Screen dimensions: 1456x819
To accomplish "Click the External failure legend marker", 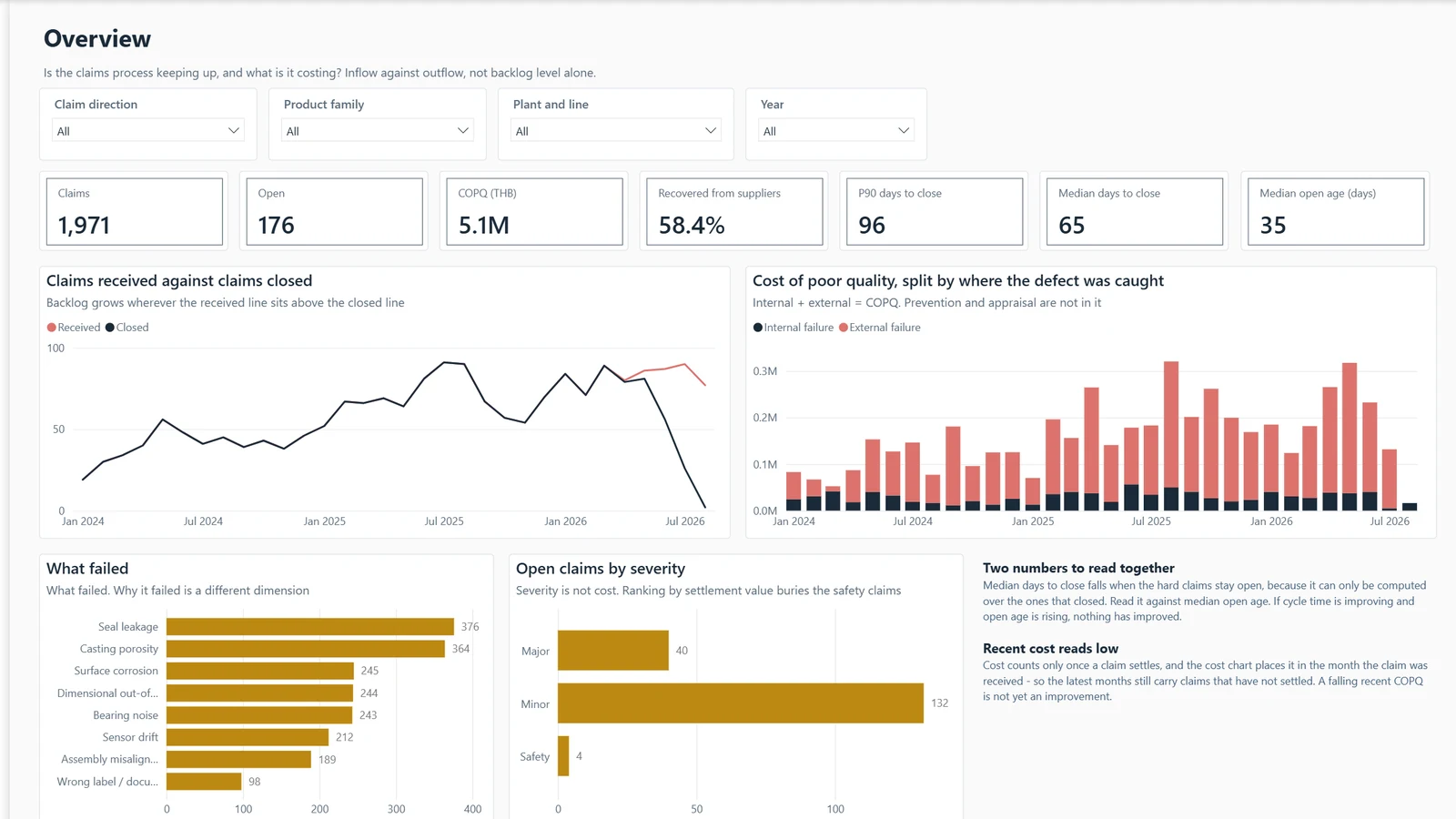I will point(844,328).
